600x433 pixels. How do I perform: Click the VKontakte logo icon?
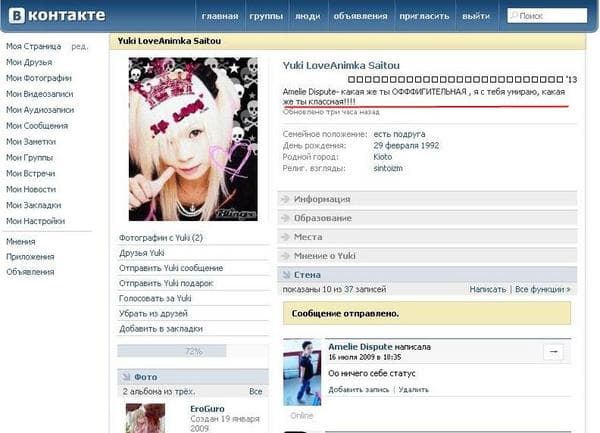[x=17, y=16]
